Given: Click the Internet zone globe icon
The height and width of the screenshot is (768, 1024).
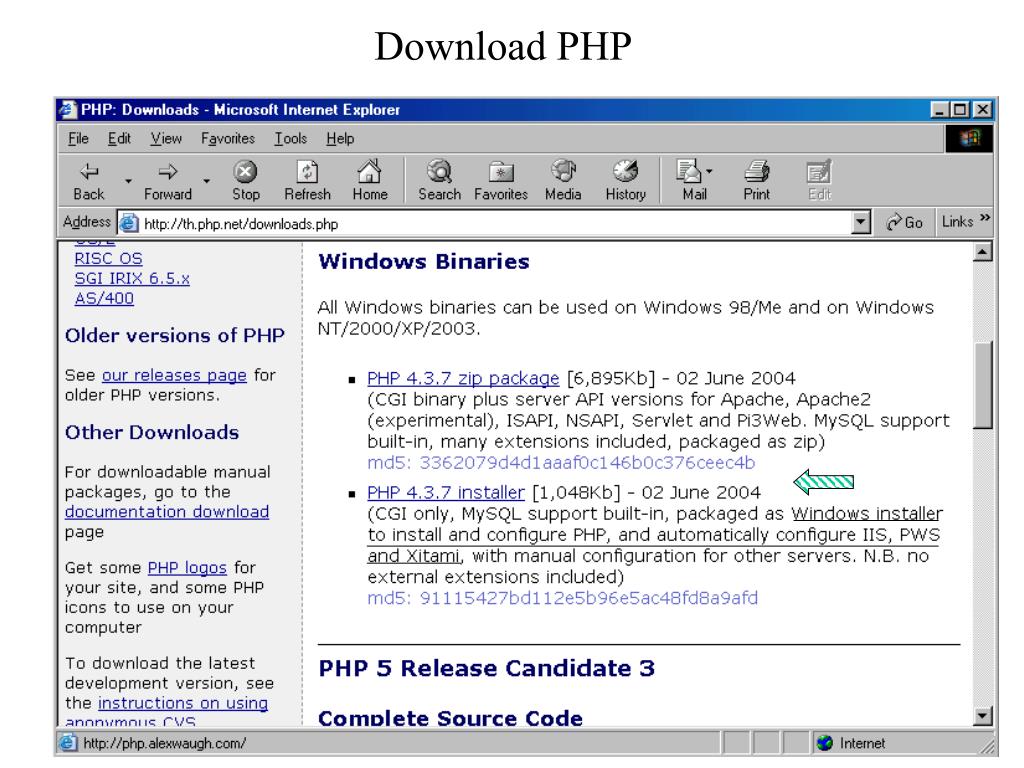Looking at the screenshot, I should click(x=825, y=743).
